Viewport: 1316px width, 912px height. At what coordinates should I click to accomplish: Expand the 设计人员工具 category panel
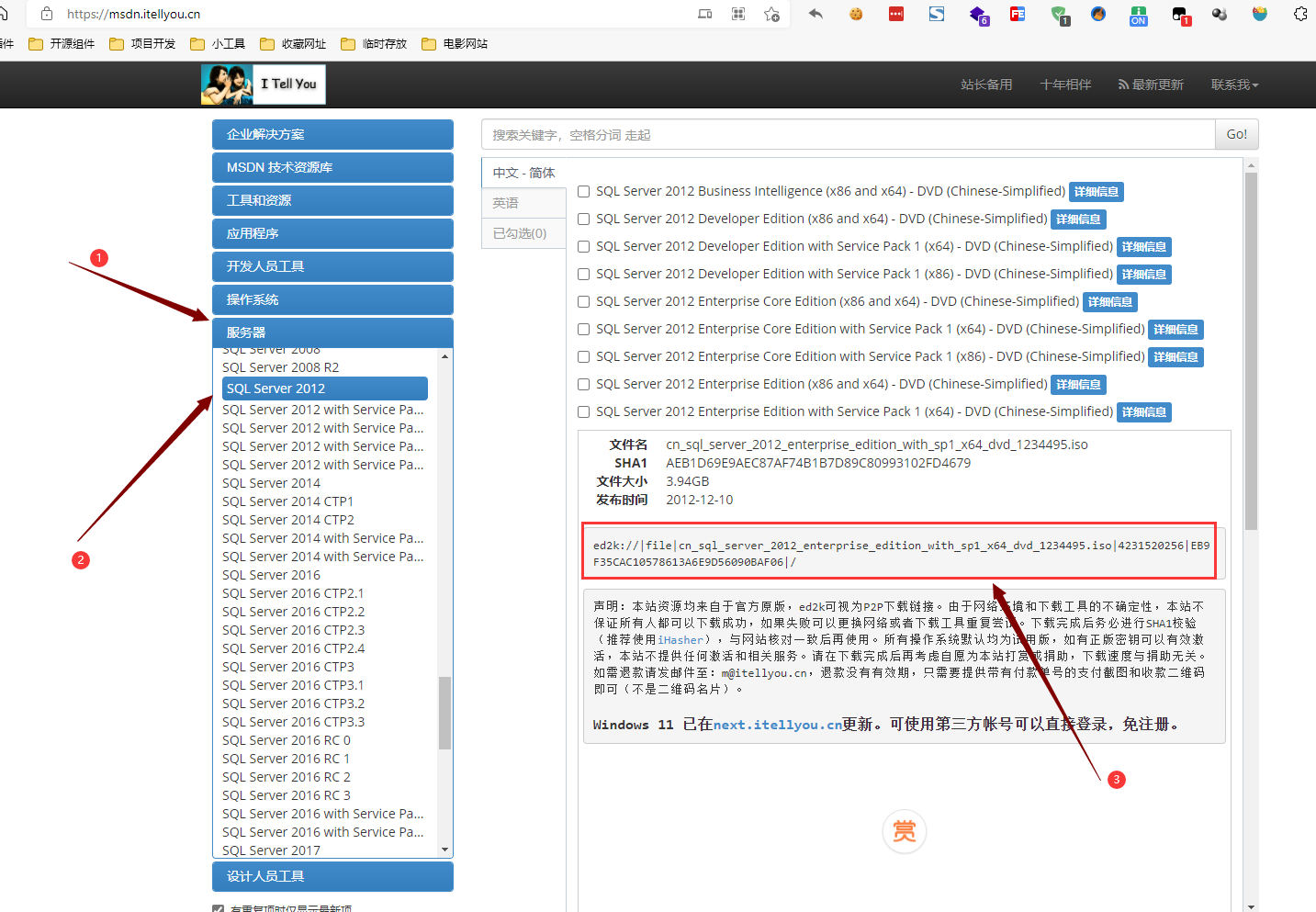[x=332, y=876]
